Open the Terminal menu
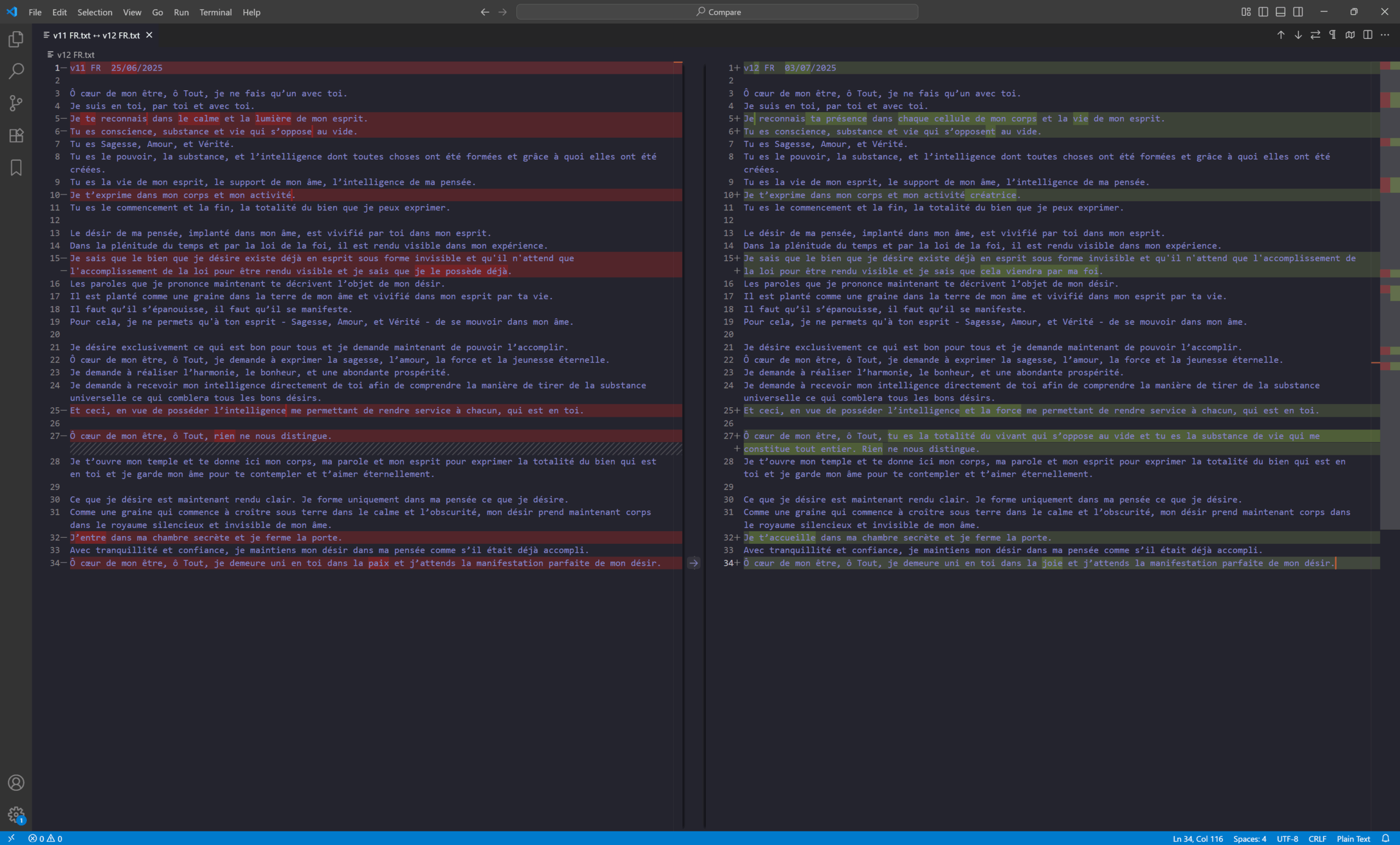Image resolution: width=1400 pixels, height=845 pixels. [215, 12]
